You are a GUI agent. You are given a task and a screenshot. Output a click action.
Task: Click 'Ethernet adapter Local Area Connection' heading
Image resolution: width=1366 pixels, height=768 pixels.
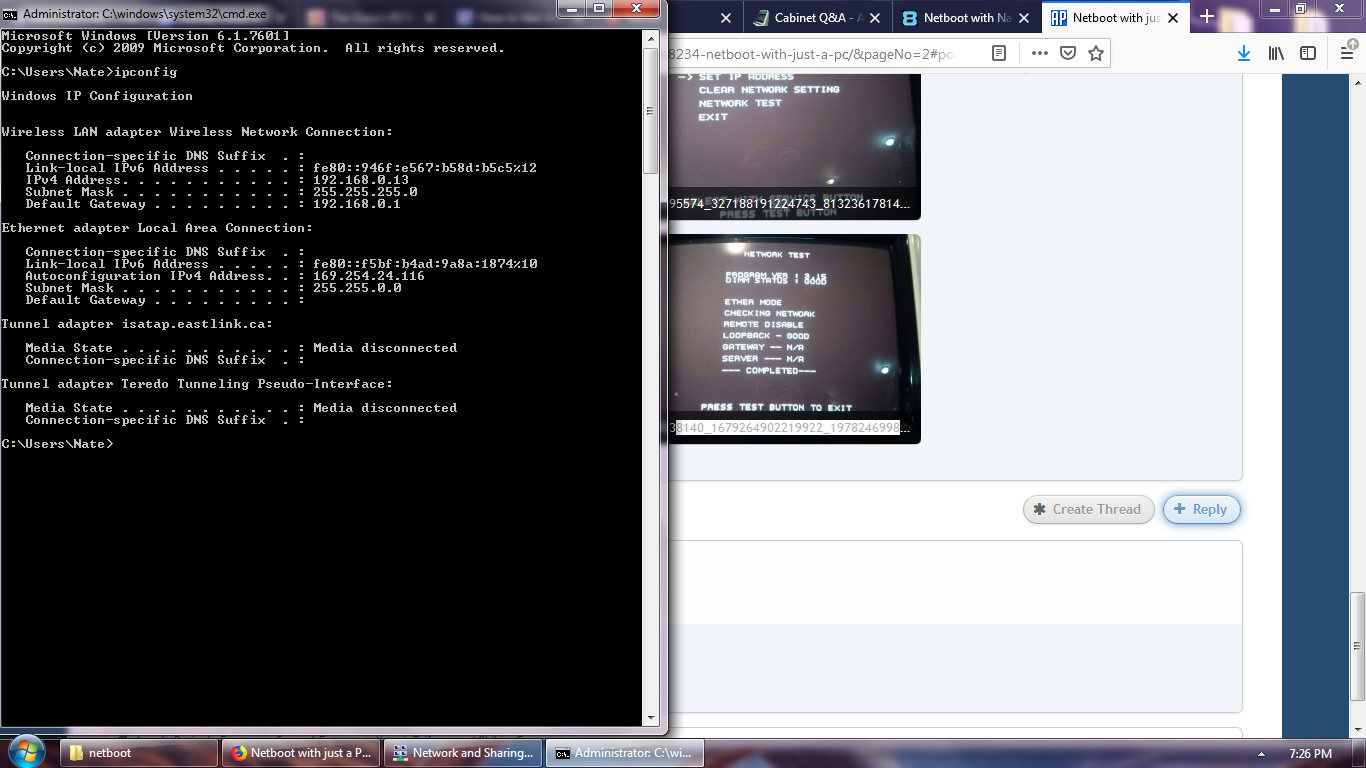click(157, 228)
